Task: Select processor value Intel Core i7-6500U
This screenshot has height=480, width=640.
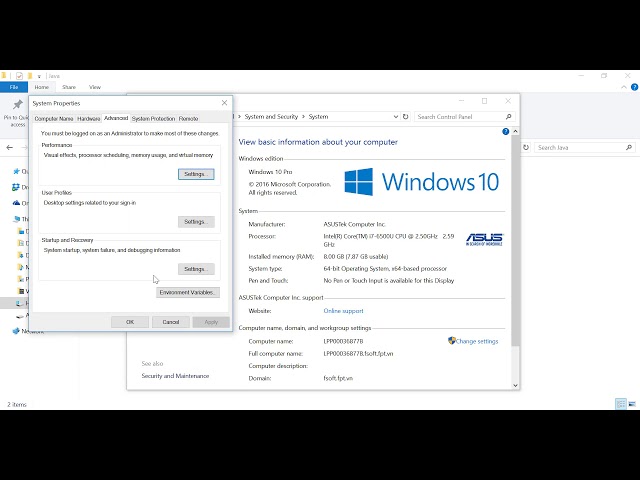Action: click(x=389, y=240)
